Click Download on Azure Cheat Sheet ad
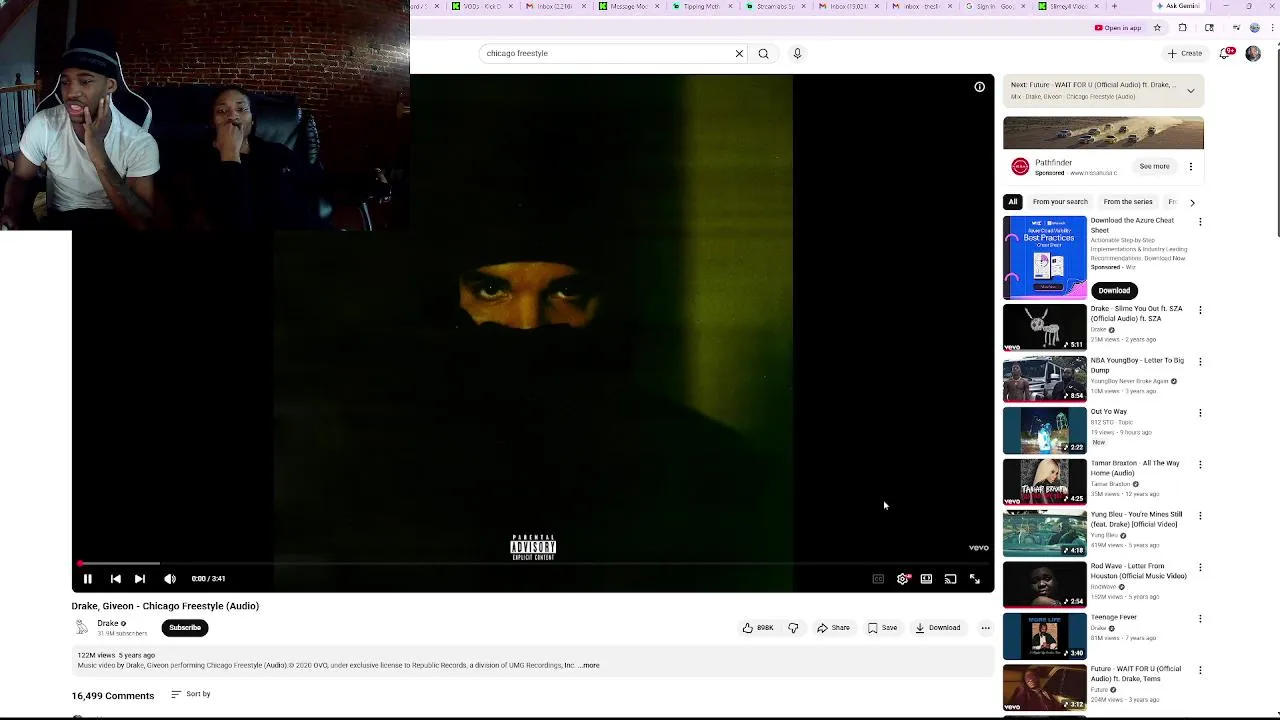 [1114, 291]
